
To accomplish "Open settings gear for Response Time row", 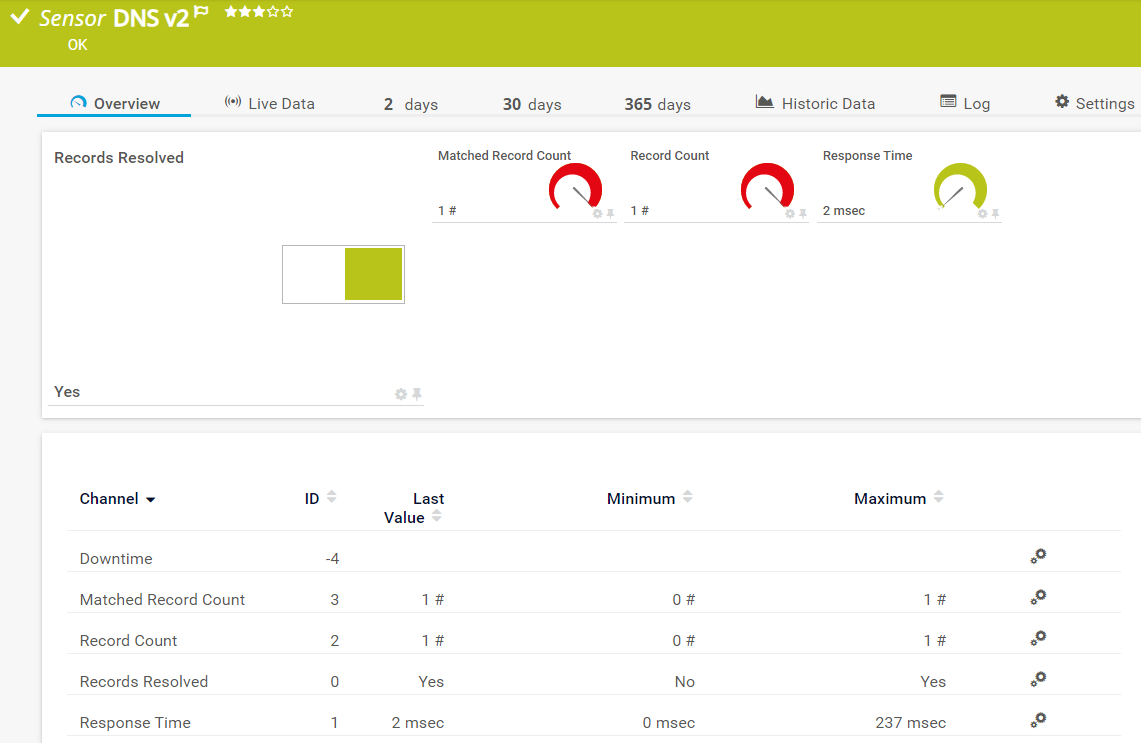I will coord(1038,721).
